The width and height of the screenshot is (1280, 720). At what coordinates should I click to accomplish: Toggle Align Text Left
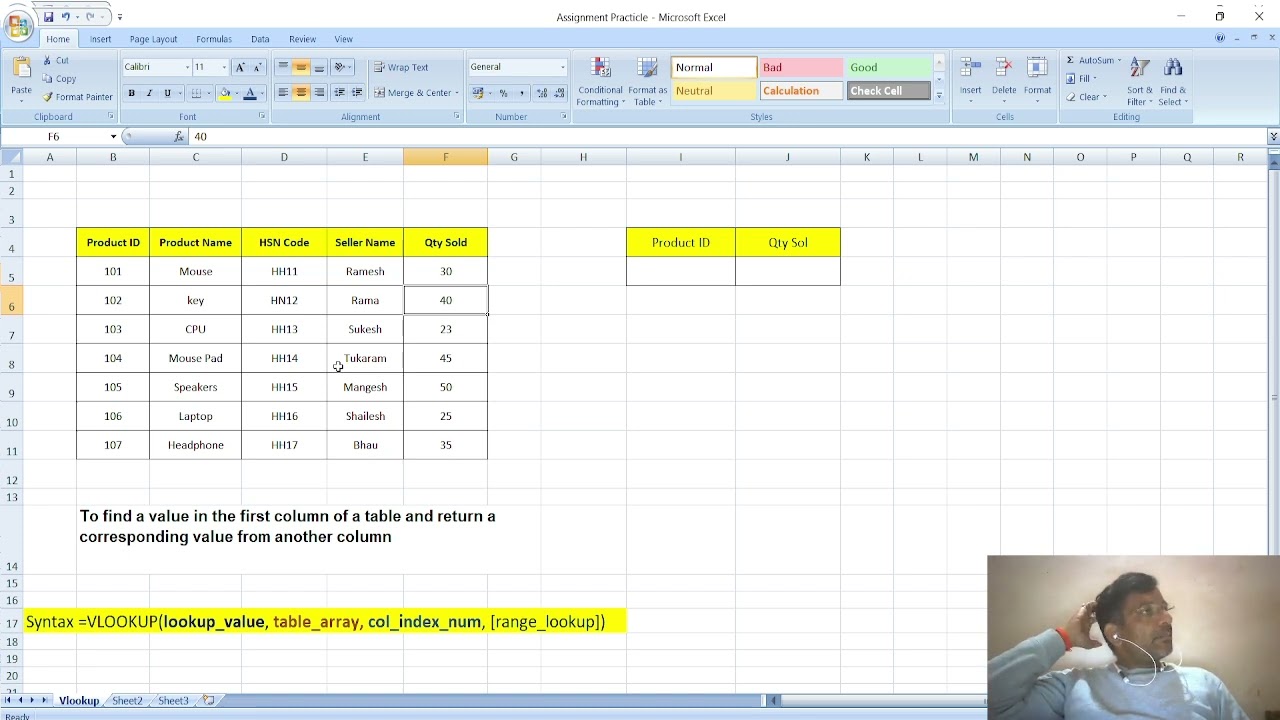tap(283, 93)
